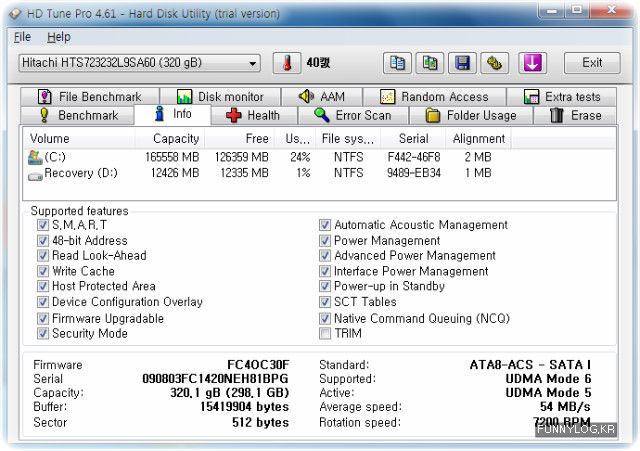Toggle Host Protected Area checkbox
This screenshot has width=640, height=451.
coord(42,286)
